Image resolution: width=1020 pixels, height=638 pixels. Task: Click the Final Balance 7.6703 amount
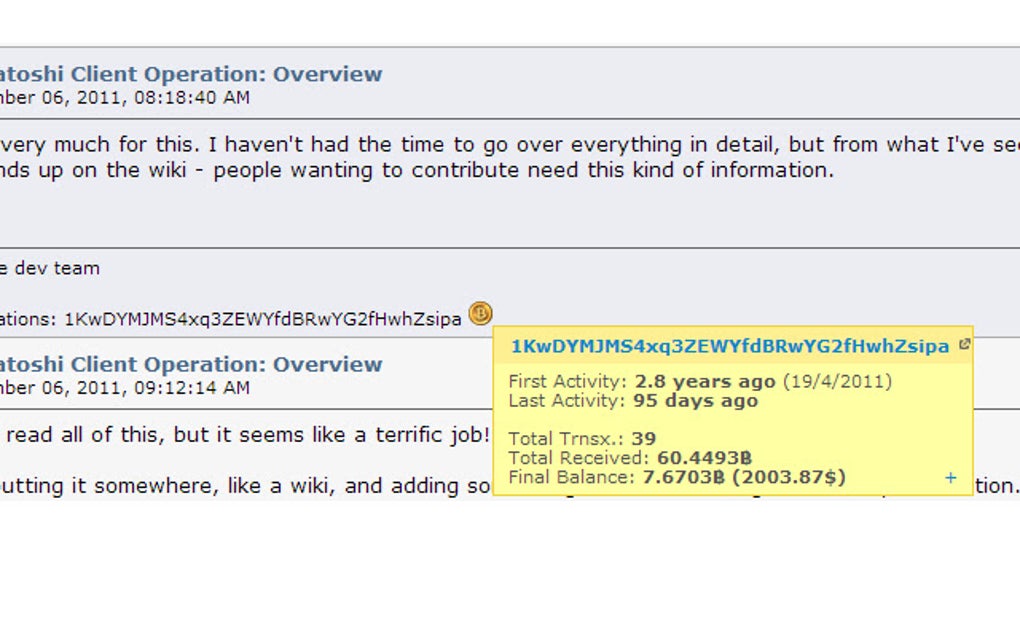682,477
